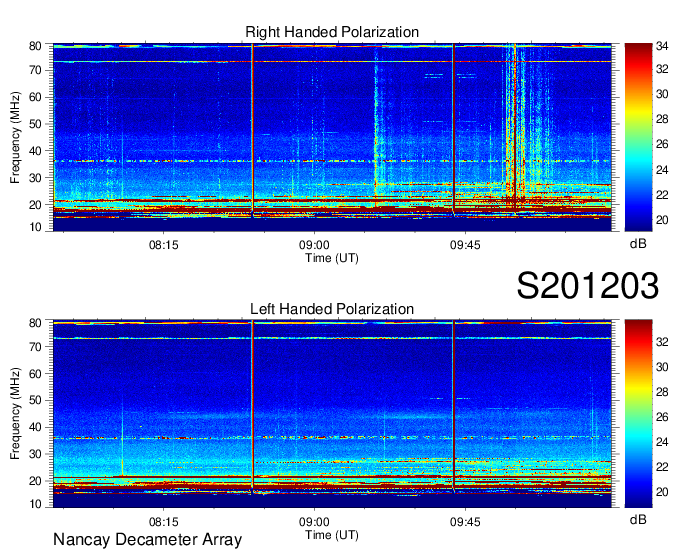Click the 20 MHz tick on bottom plot
The width and height of the screenshot is (680, 552).
(x=35, y=481)
